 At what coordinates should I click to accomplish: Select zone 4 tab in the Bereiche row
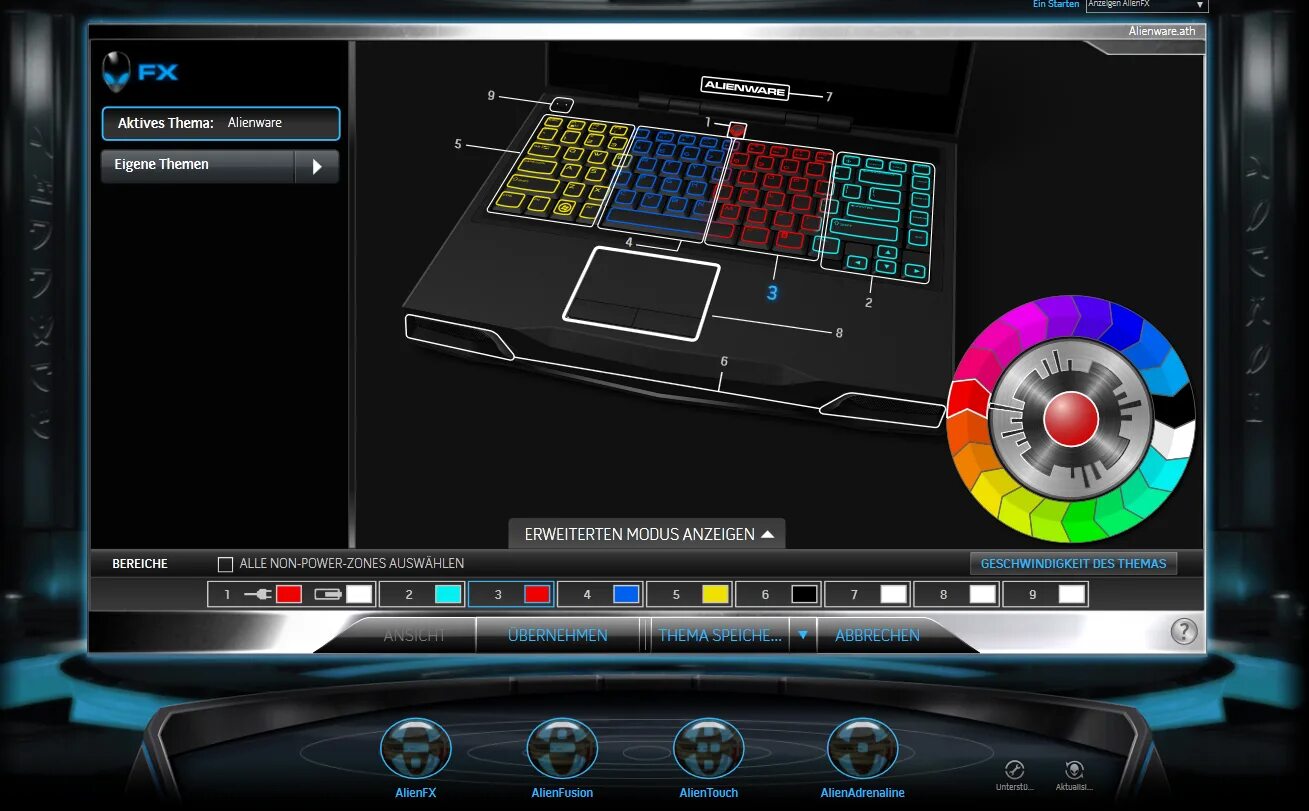[x=601, y=594]
